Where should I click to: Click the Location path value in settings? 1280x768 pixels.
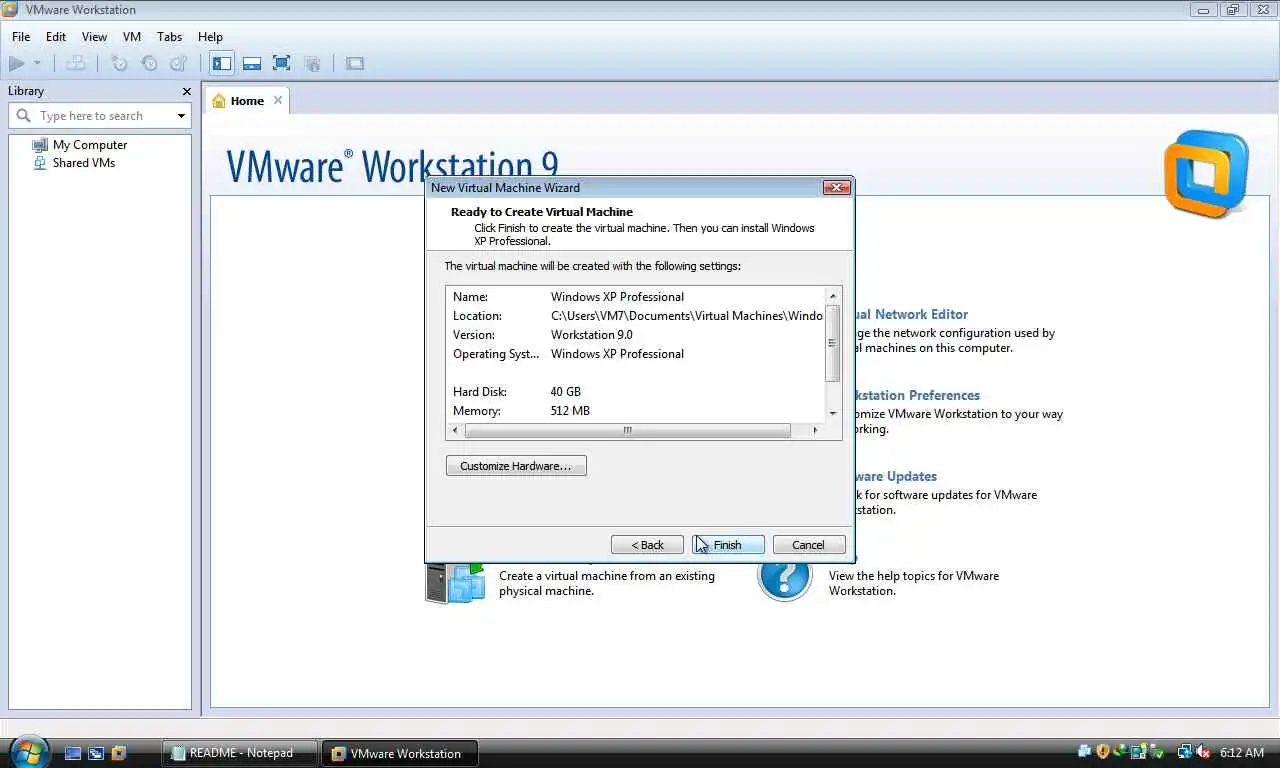click(x=687, y=316)
